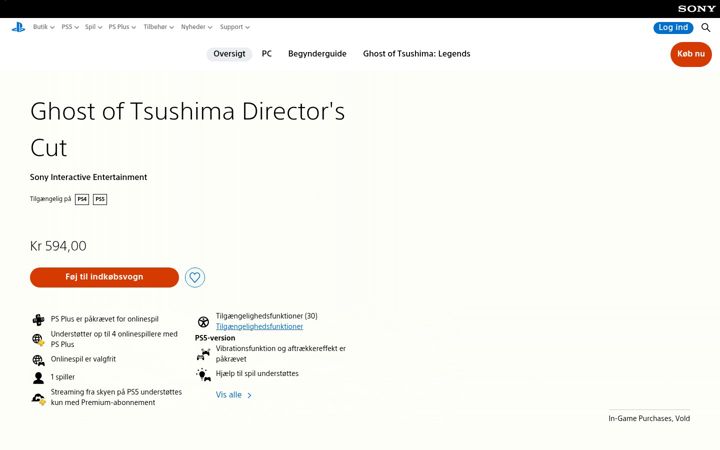720x450 pixels.
Task: Select the Oversigt tab
Action: click(229, 54)
